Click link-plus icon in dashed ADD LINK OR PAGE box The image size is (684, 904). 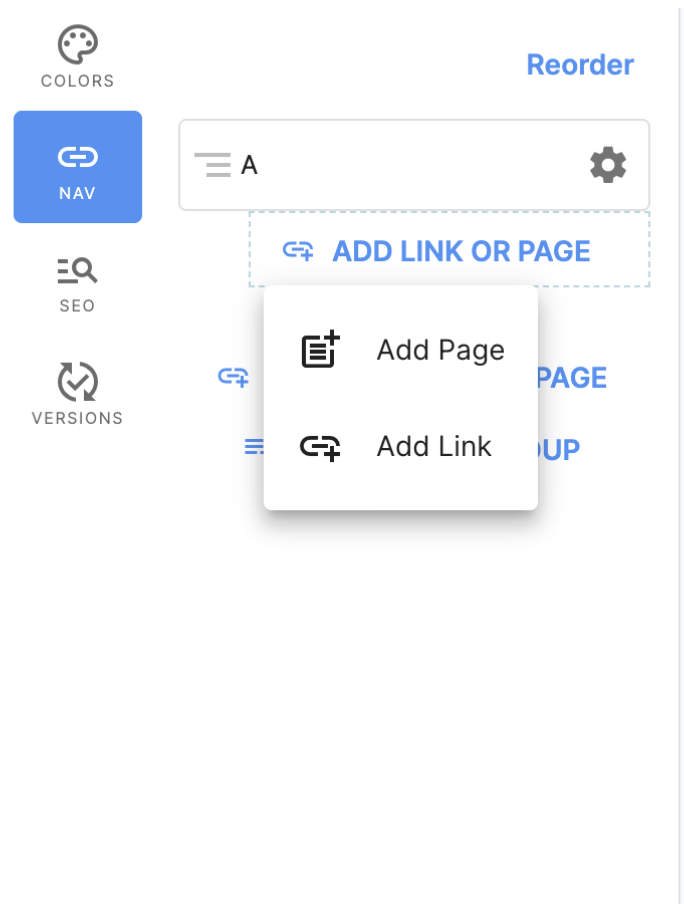pyautogui.click(x=298, y=251)
